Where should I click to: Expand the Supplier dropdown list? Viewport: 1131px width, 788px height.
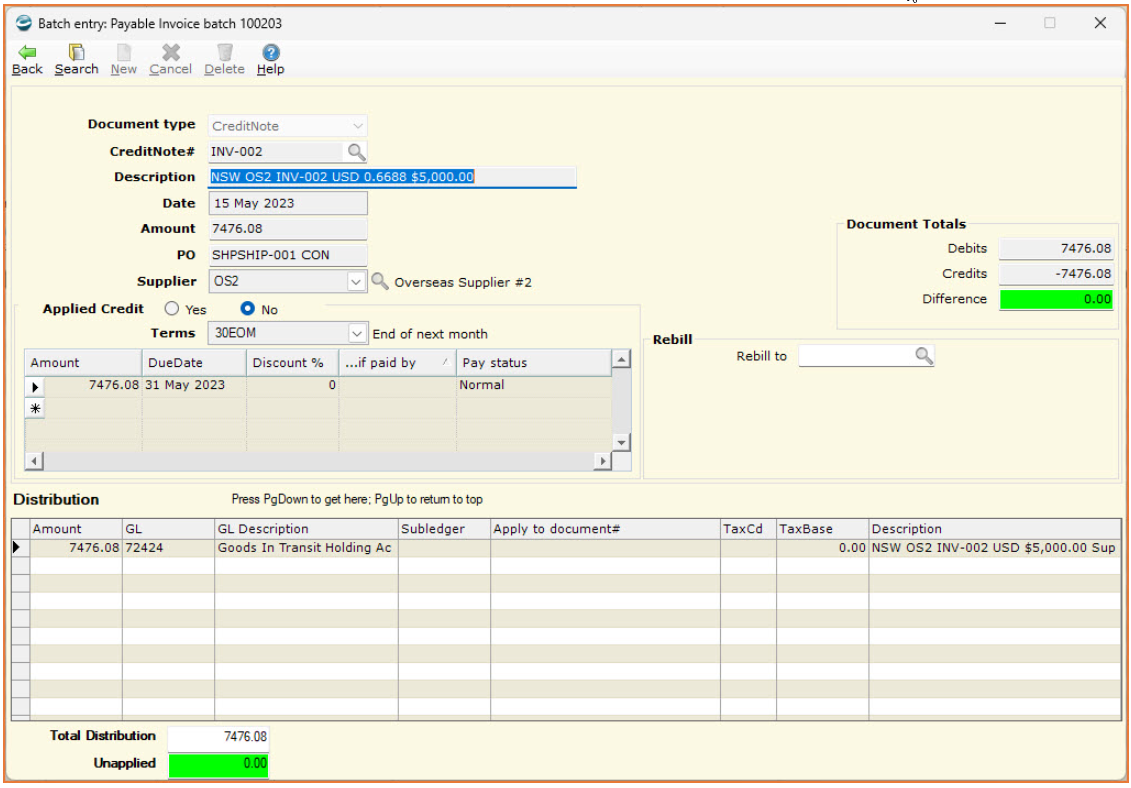coord(356,281)
